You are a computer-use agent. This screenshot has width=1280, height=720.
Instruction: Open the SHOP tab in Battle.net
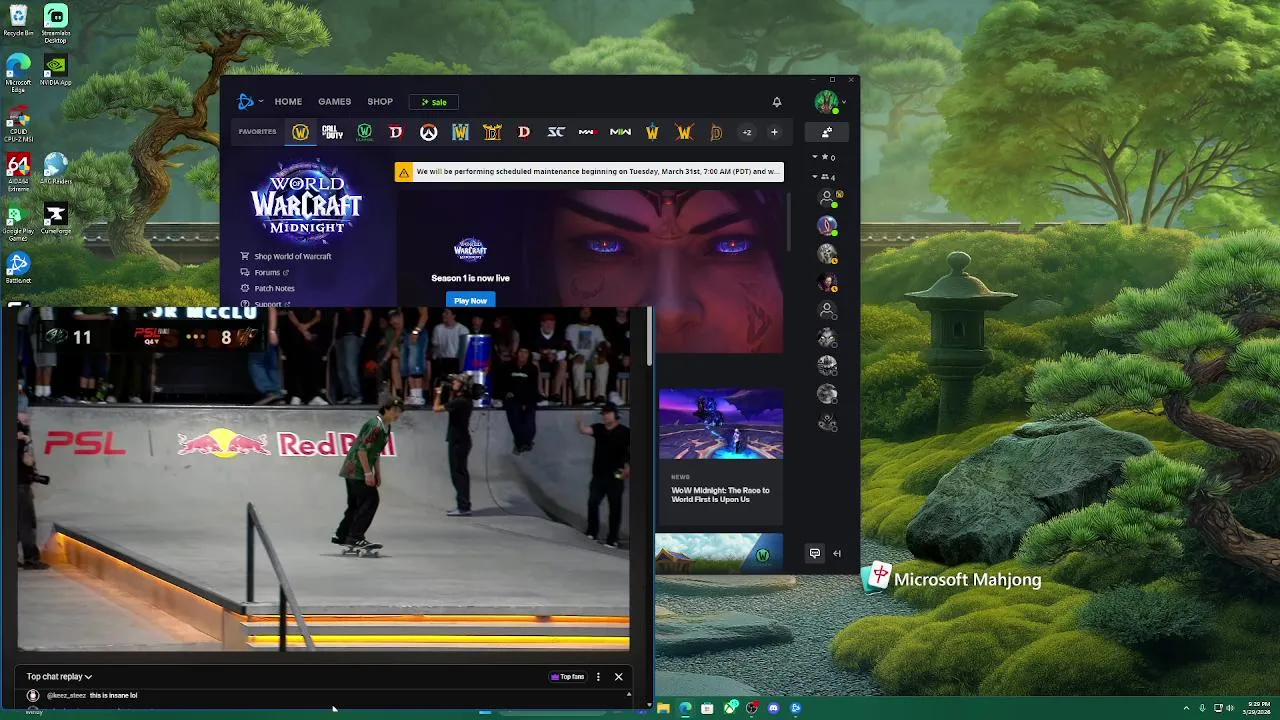[x=380, y=102]
